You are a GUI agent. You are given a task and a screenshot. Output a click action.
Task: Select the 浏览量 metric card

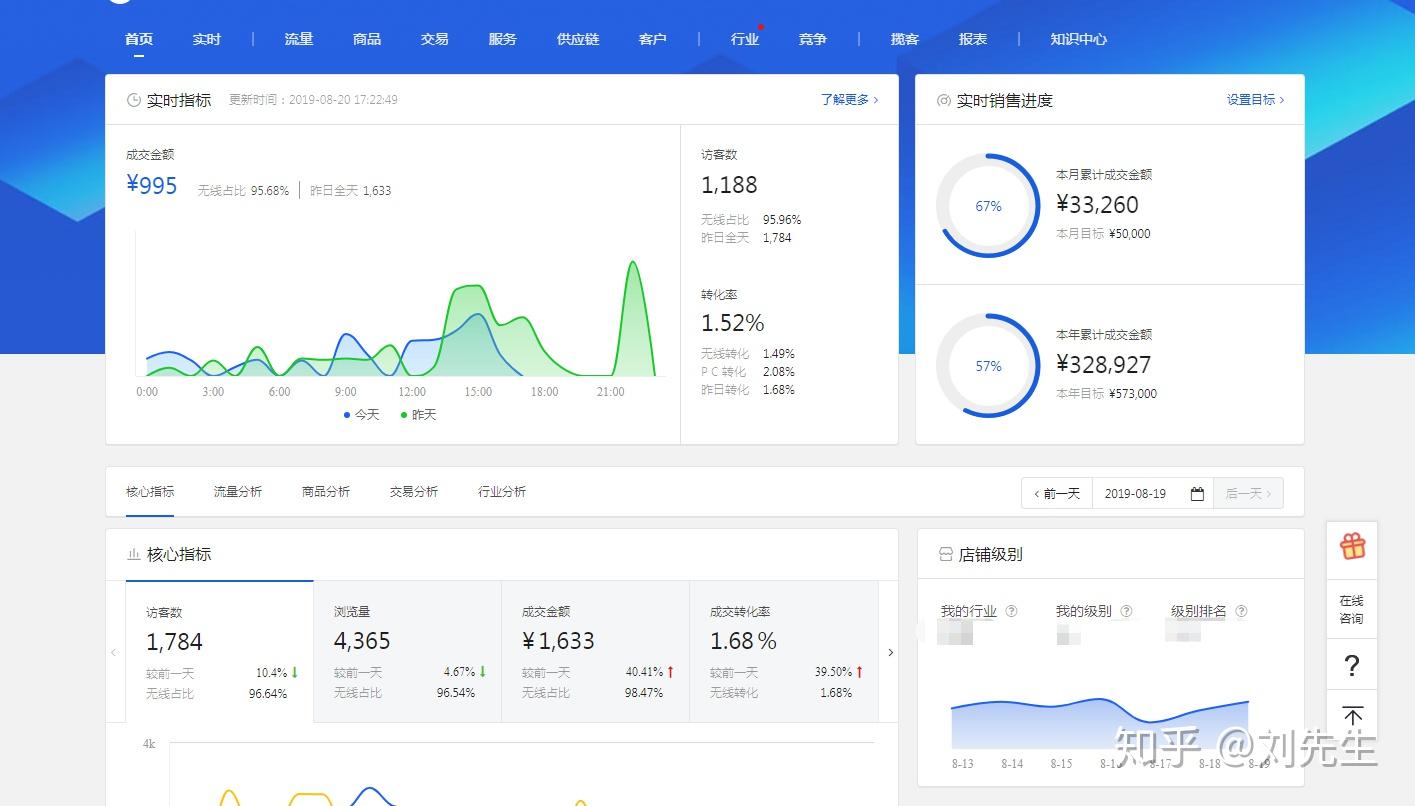407,651
